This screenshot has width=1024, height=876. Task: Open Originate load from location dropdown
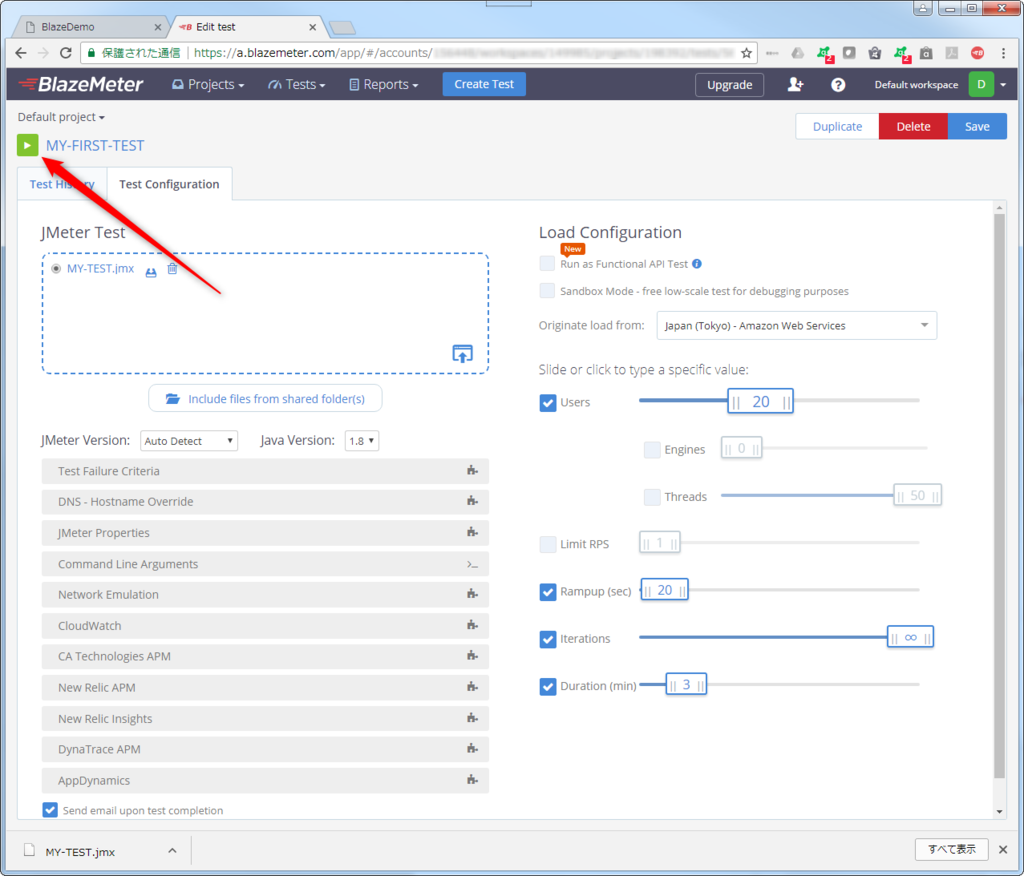pyautogui.click(x=796, y=325)
